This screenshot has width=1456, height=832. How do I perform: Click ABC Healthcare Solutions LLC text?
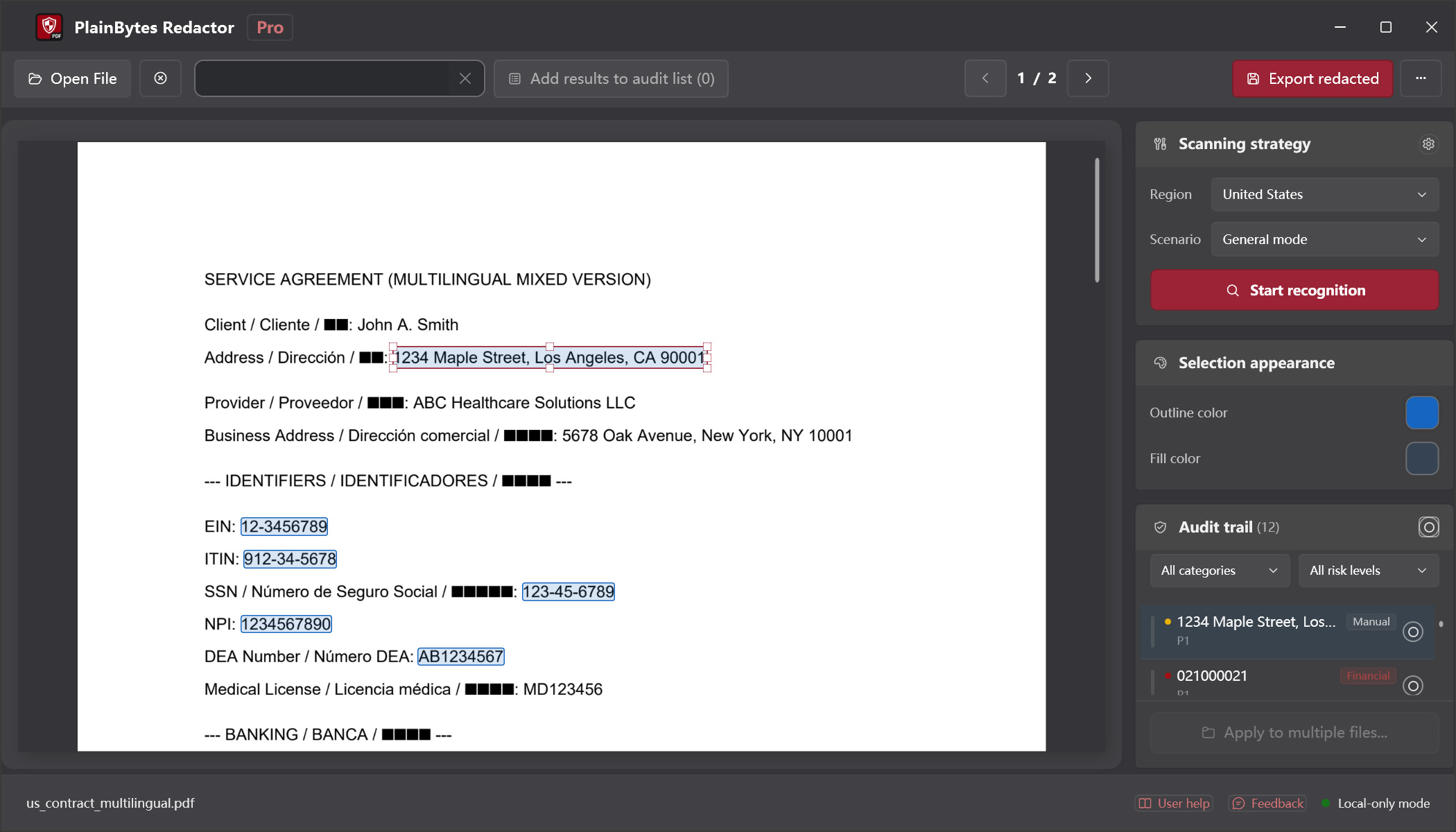pyautogui.click(x=524, y=404)
